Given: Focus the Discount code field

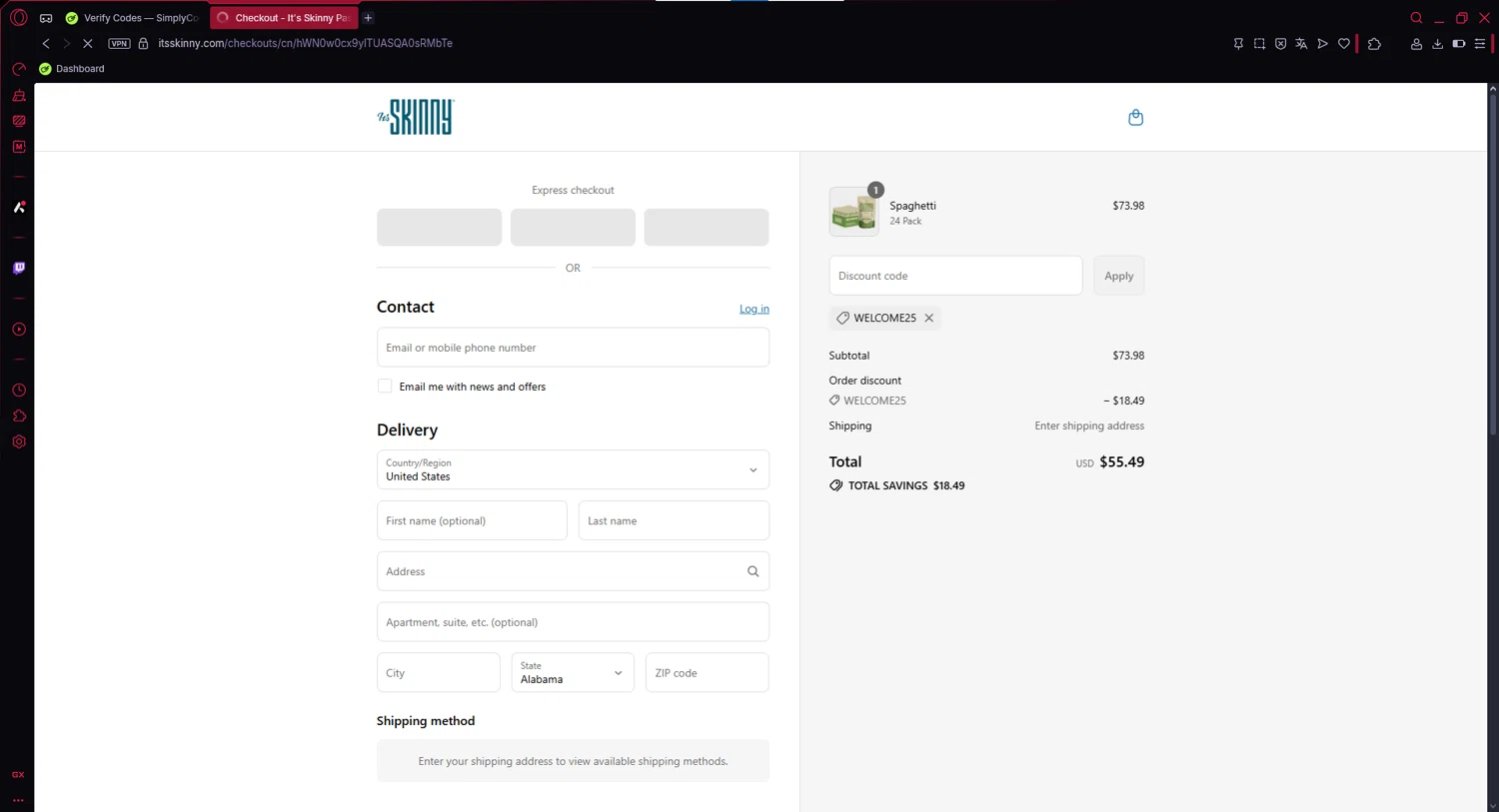Looking at the screenshot, I should tap(955, 276).
